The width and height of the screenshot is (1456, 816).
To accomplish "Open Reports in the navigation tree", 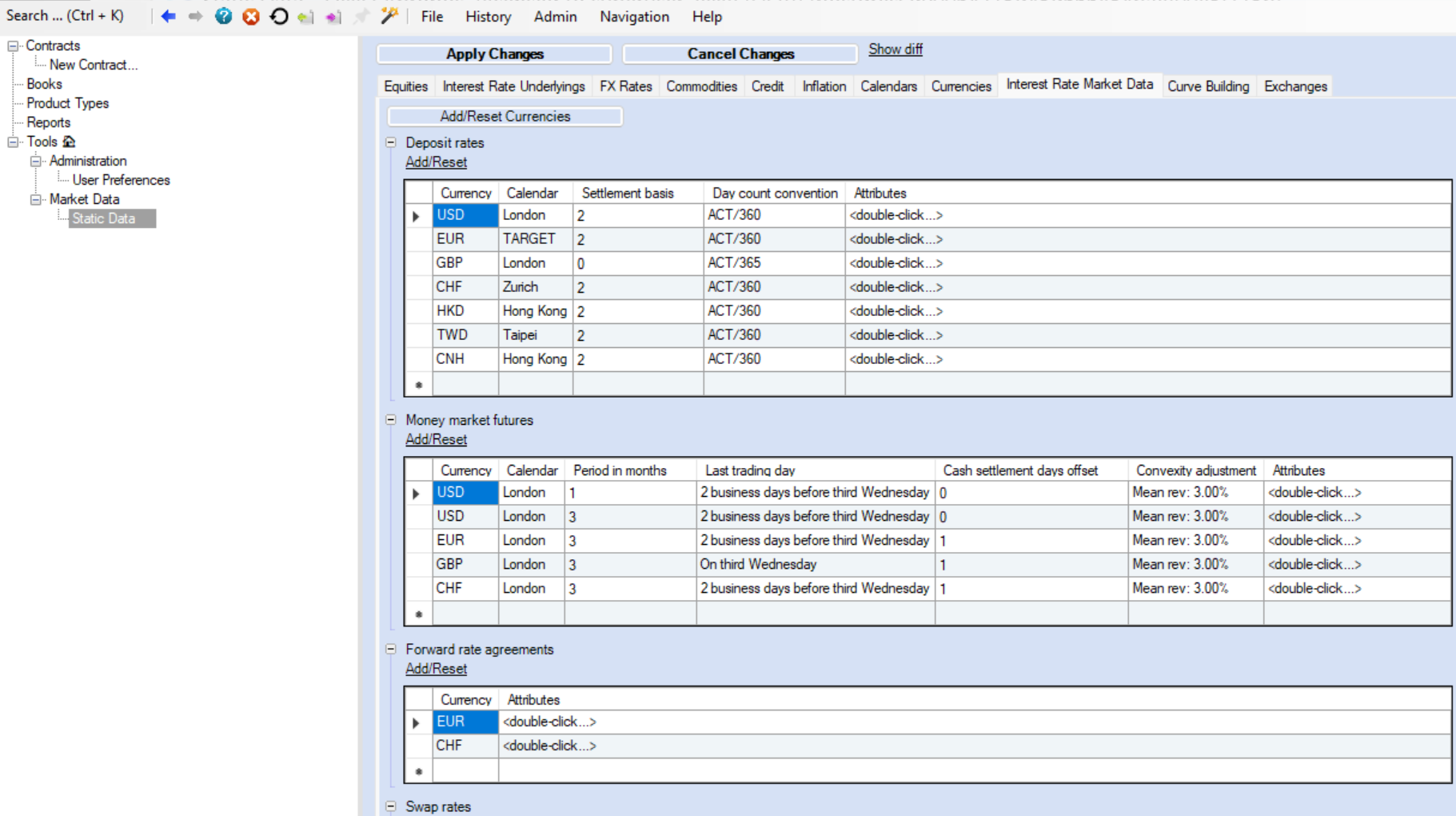I will pos(48,122).
